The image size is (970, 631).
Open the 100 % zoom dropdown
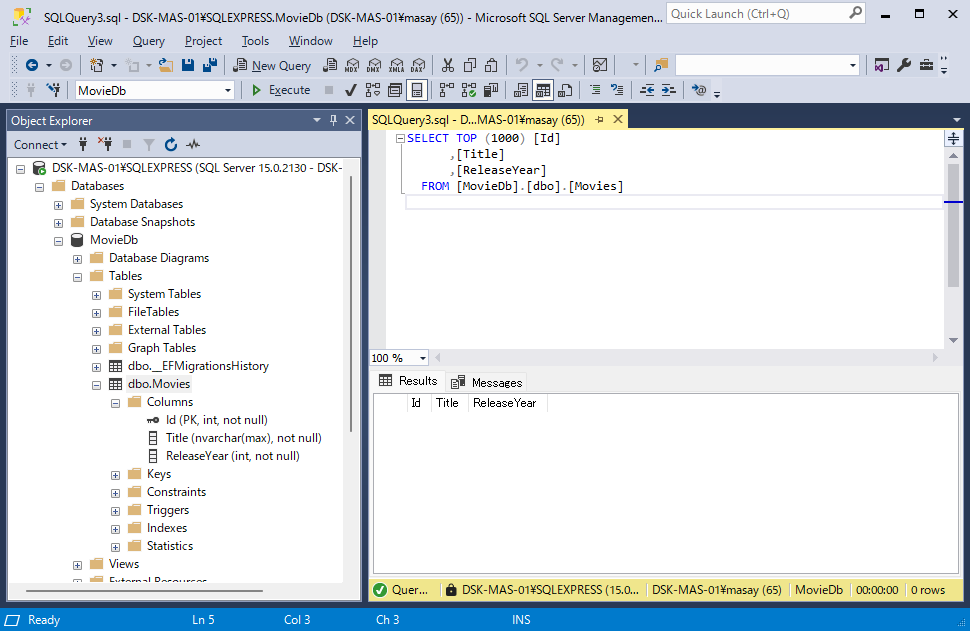tap(423, 358)
